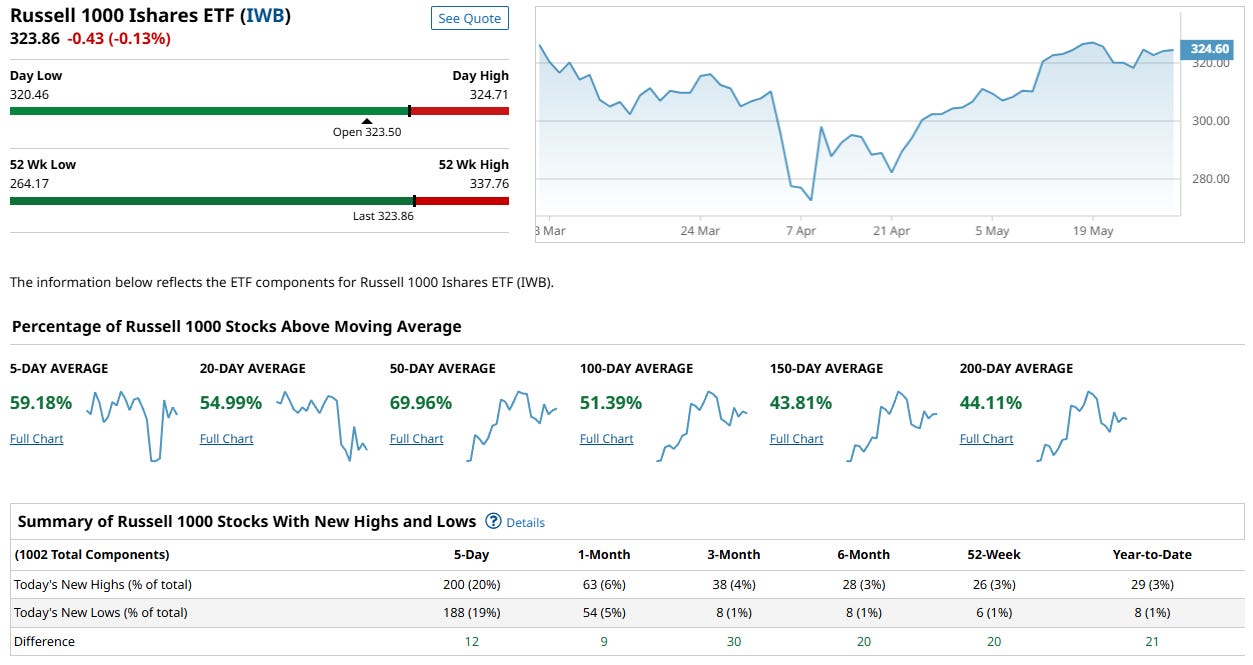Click the Open 323.50 marker triangle
Image resolution: width=1253 pixels, height=665 pixels.
tap(367, 121)
